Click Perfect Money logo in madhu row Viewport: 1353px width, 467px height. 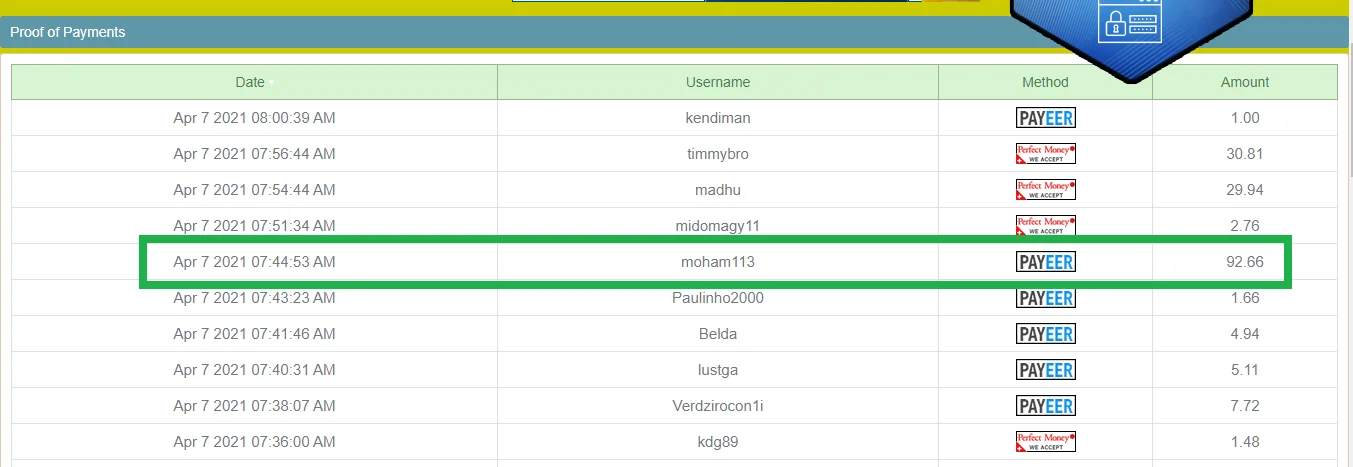point(1045,190)
